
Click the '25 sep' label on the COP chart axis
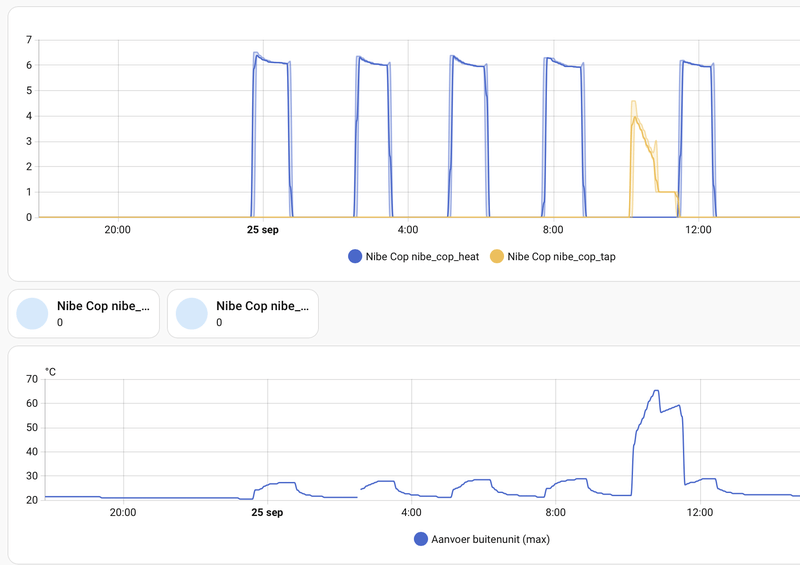(263, 229)
